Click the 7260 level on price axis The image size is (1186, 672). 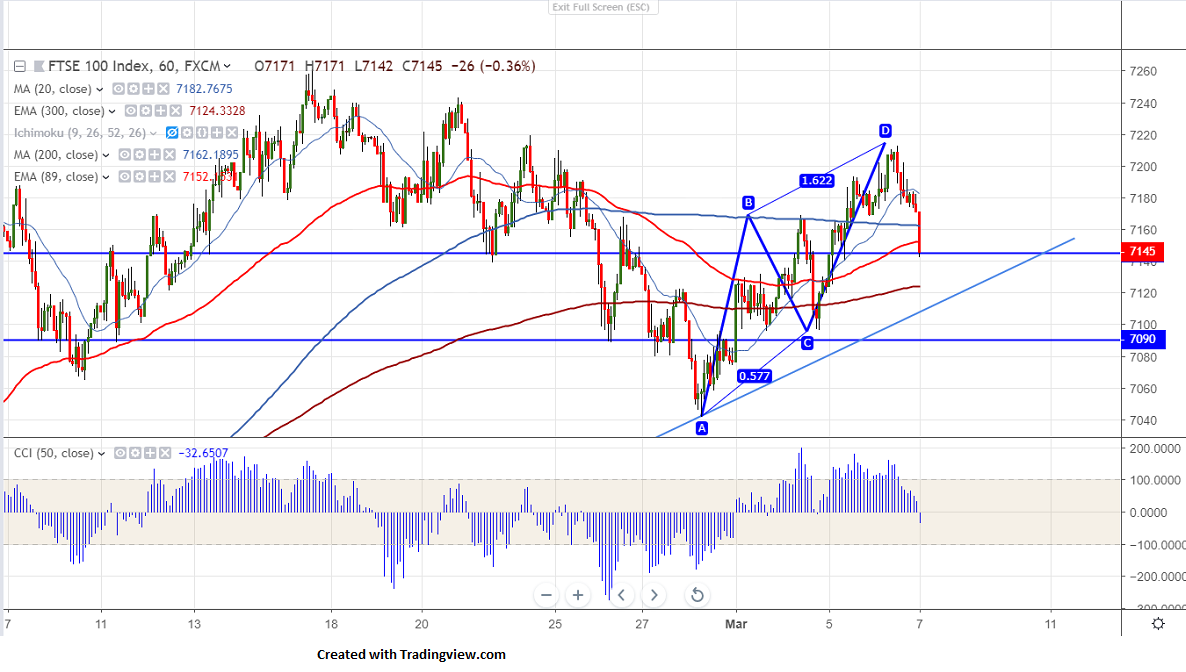click(x=1143, y=71)
